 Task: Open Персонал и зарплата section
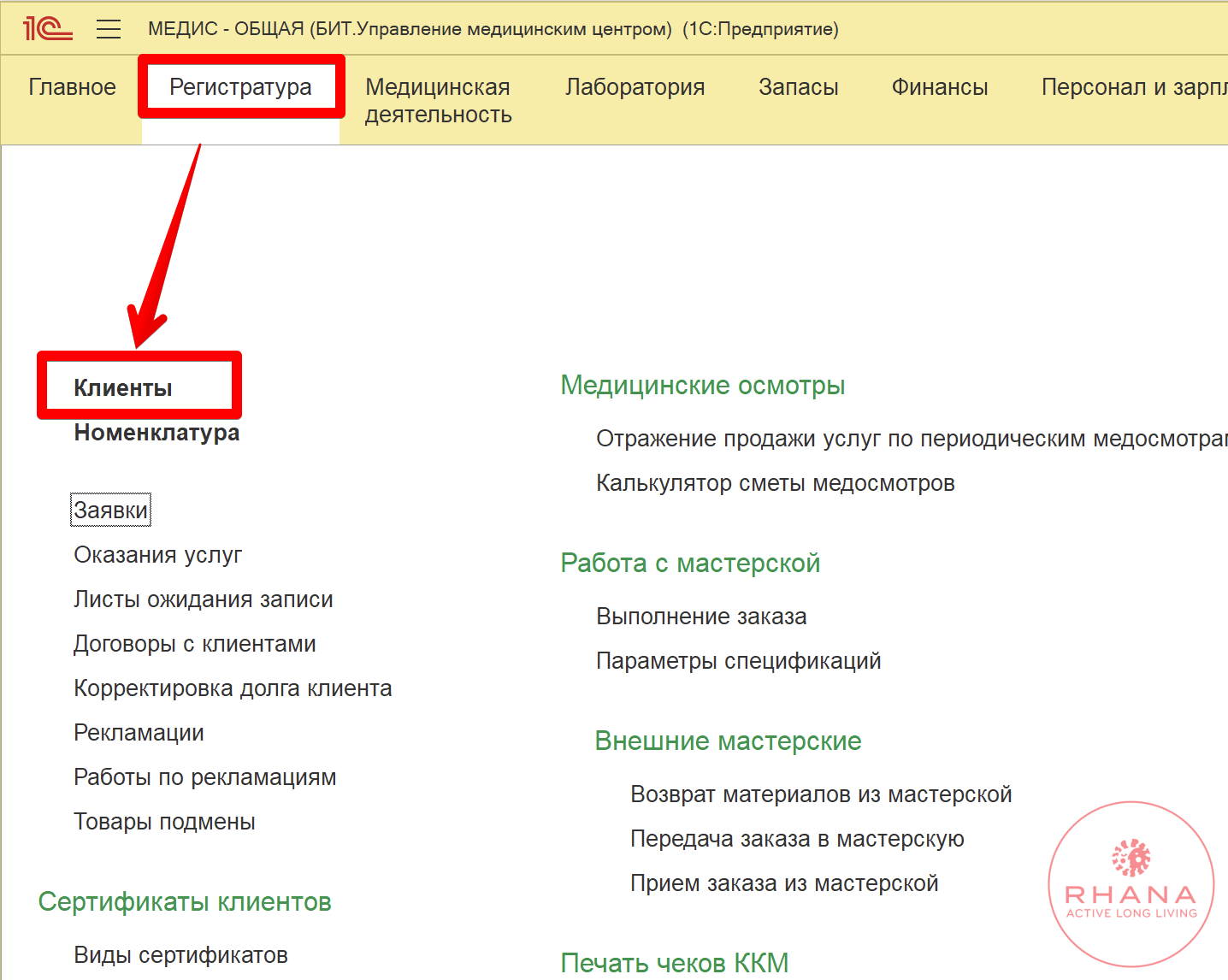1134,87
